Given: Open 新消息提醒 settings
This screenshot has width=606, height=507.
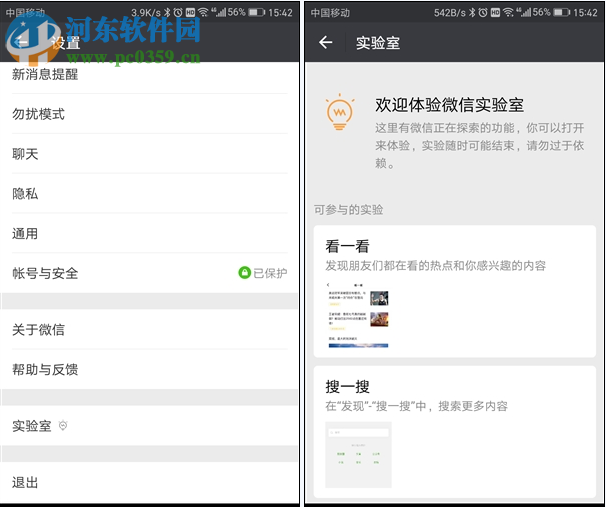Looking at the screenshot, I should 150,75.
